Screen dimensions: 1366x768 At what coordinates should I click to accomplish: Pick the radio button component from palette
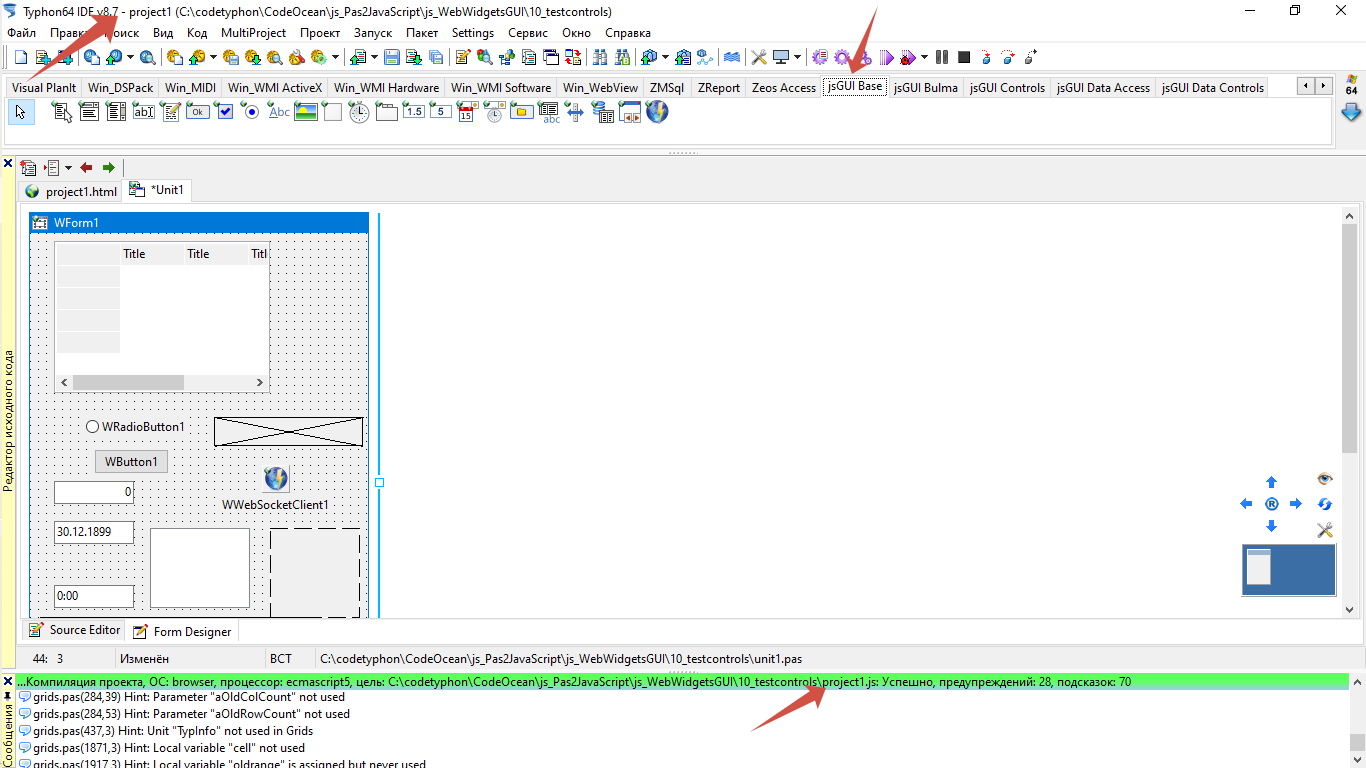point(250,112)
